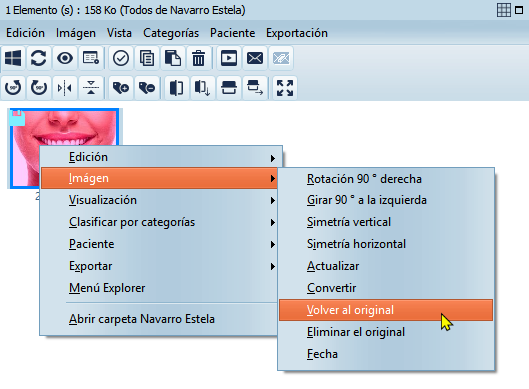529x389 pixels.
Task: Click Actualizar in the submenu
Action: (x=386, y=266)
